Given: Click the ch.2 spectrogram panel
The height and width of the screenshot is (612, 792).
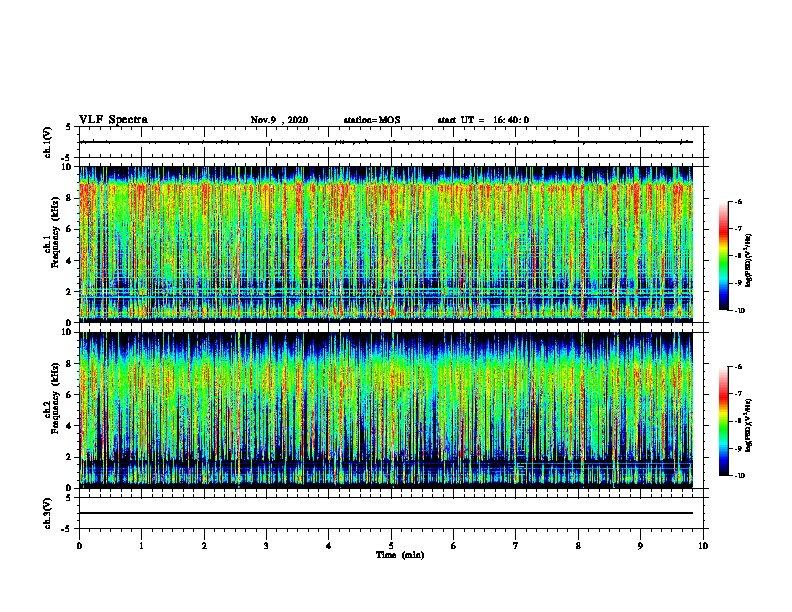Looking at the screenshot, I should click(x=386, y=410).
